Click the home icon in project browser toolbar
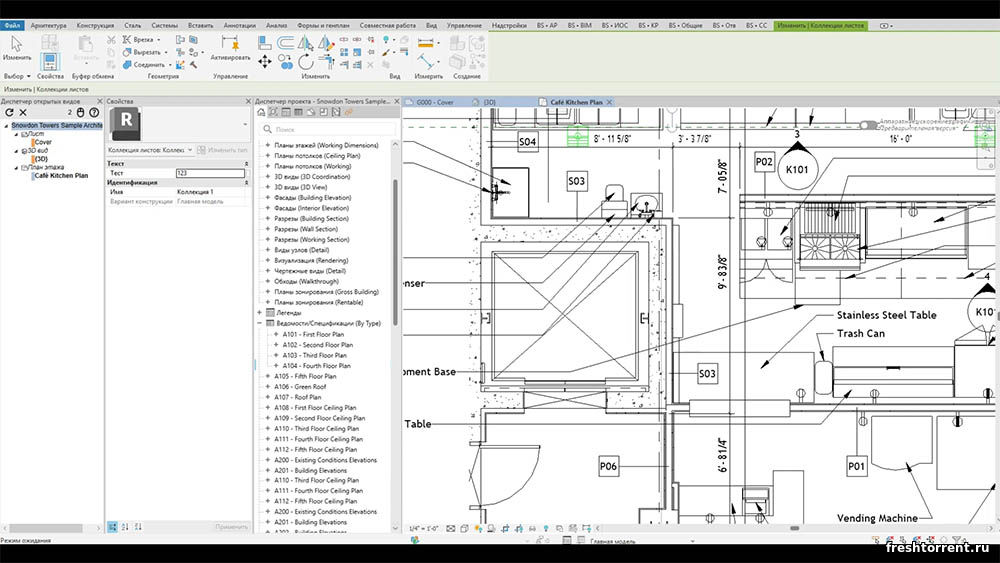 click(263, 114)
